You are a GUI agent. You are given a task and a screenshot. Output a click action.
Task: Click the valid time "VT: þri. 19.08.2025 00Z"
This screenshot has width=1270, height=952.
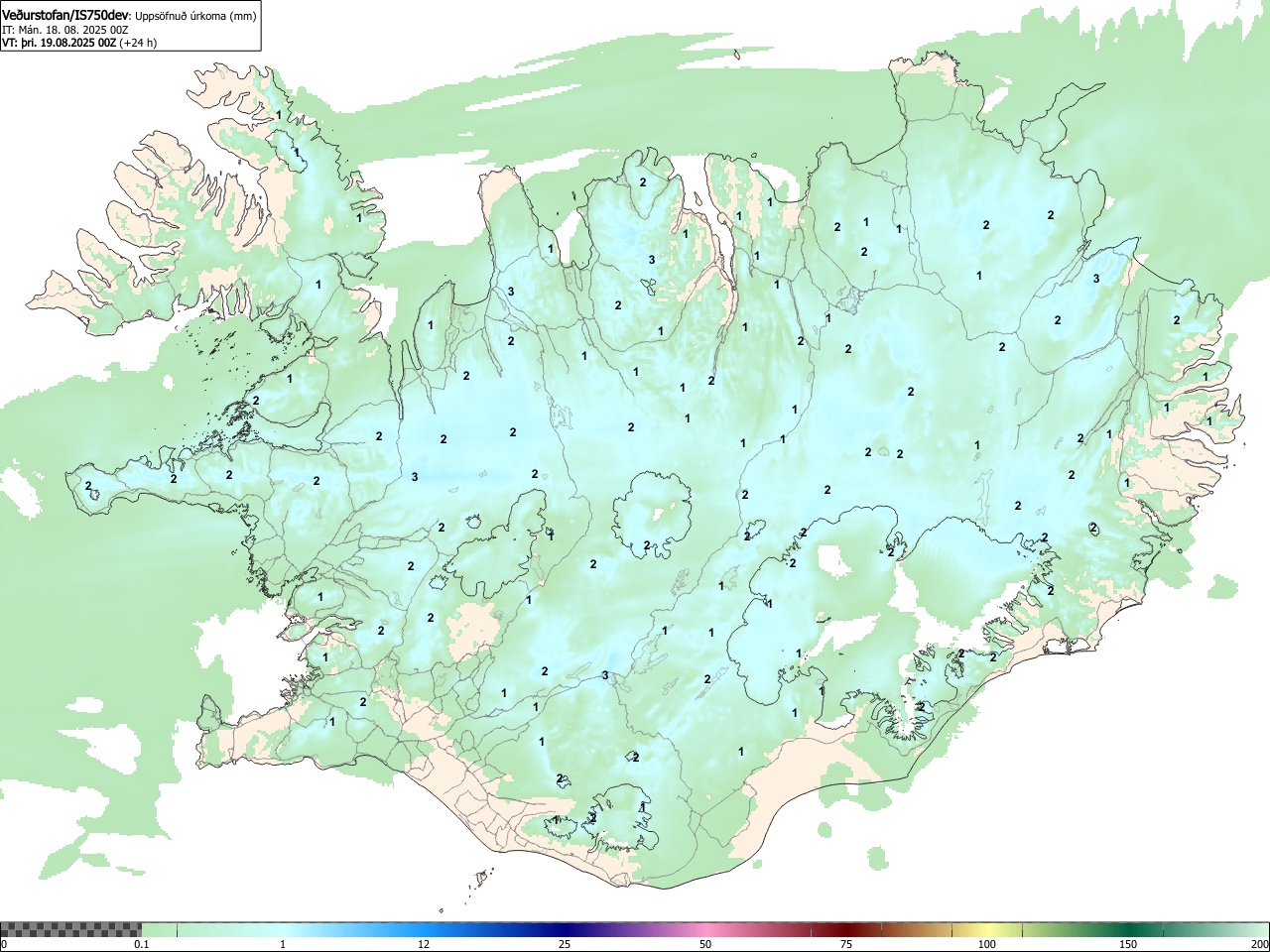(x=60, y=43)
